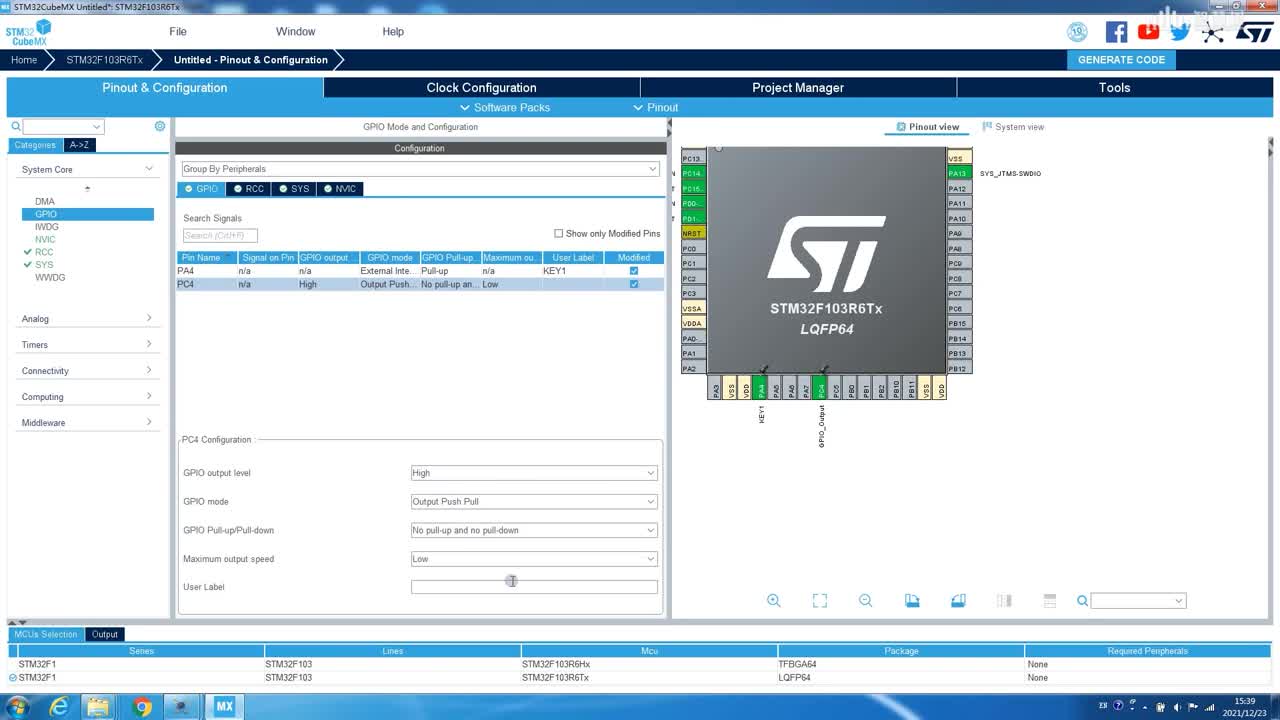The width and height of the screenshot is (1280, 720).
Task: Switch to Project Manager tab
Action: click(x=798, y=88)
